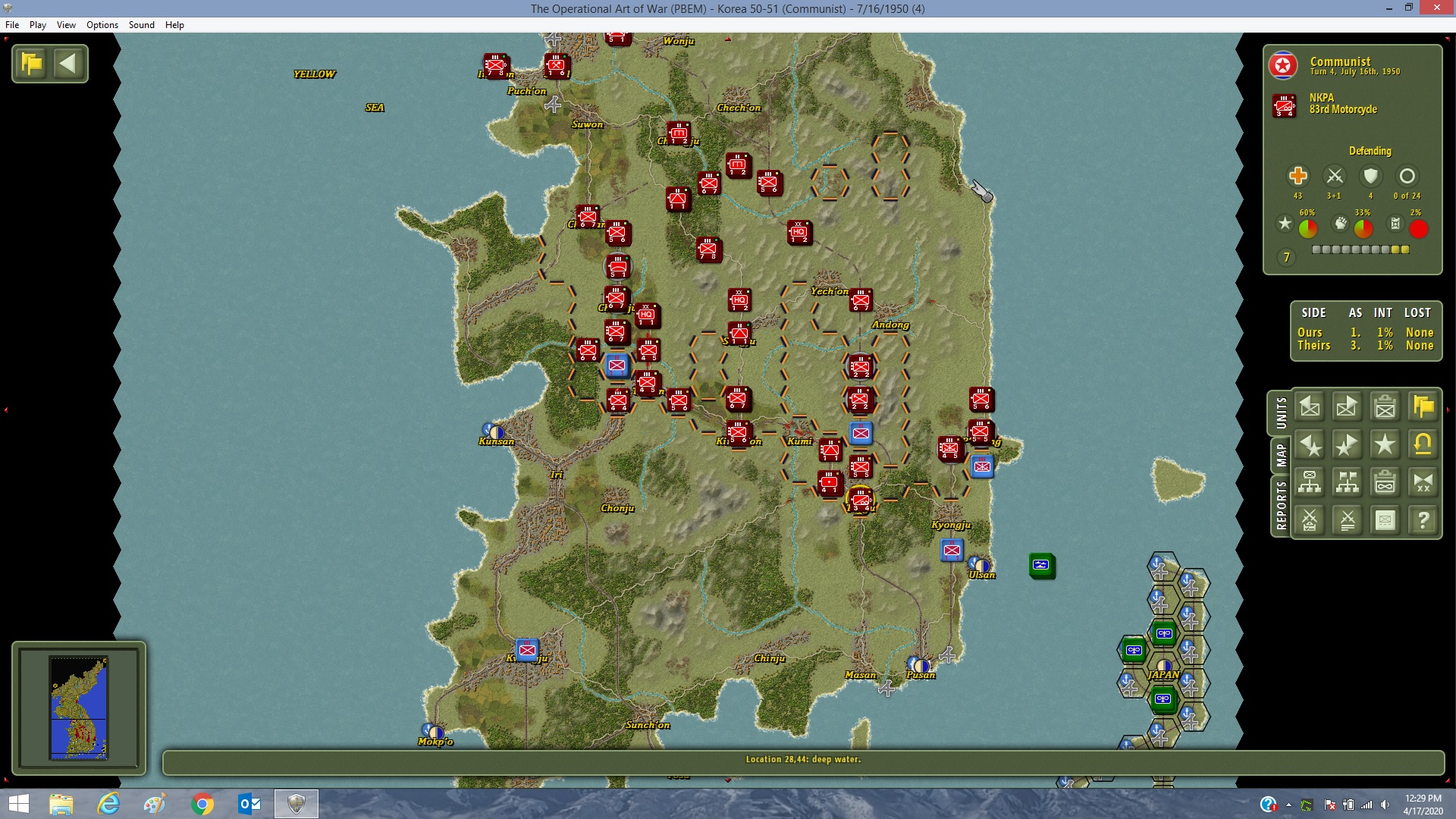The image size is (1456, 819).
Task: Click the crossed swords attack strength icon
Action: point(1335,176)
